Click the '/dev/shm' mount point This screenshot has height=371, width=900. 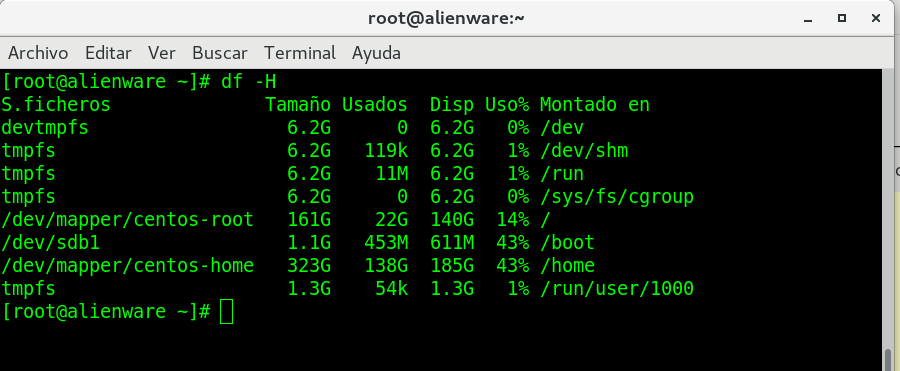pyautogui.click(x=584, y=150)
